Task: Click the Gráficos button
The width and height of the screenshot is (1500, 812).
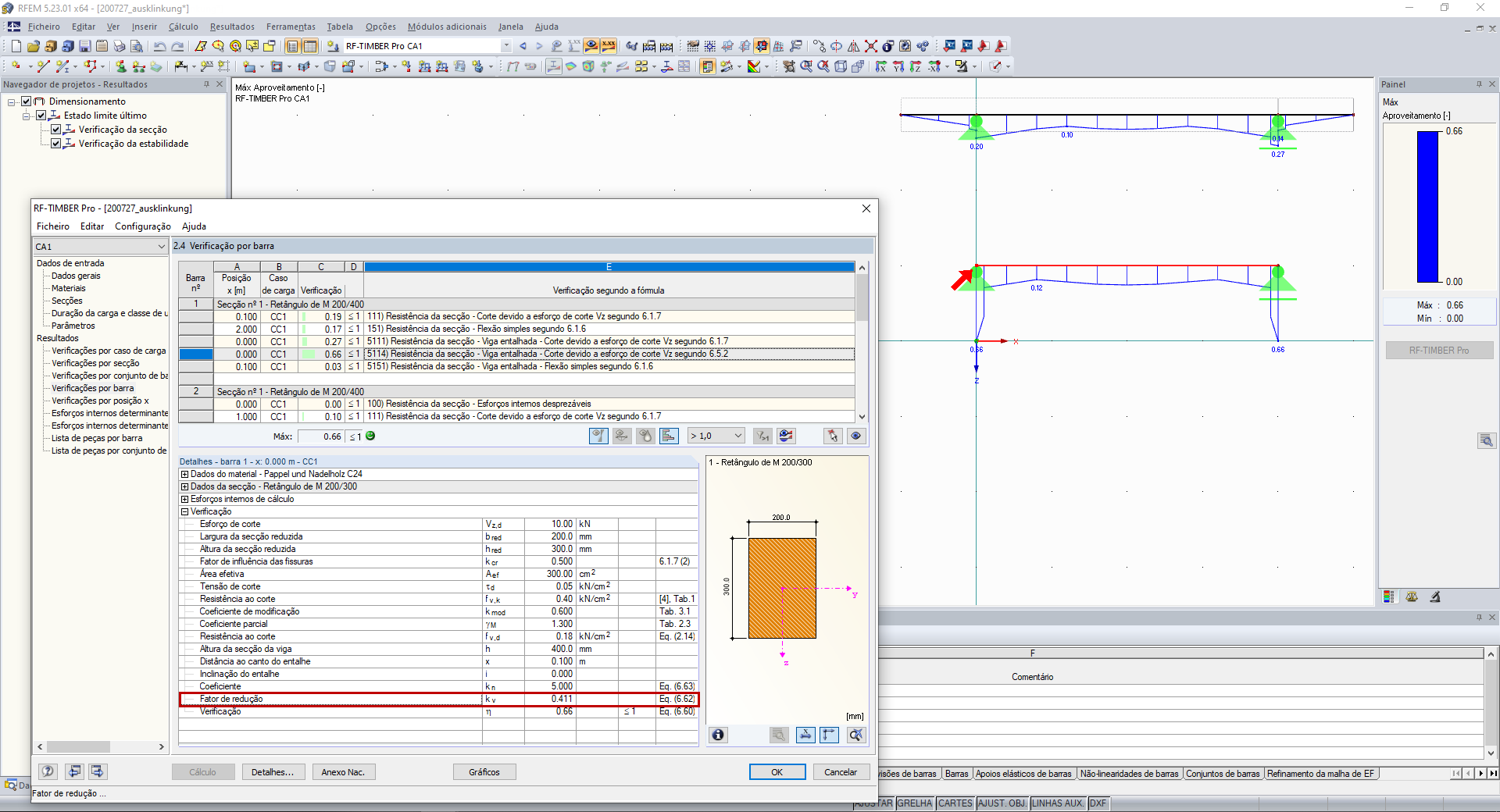Action: coord(484,772)
